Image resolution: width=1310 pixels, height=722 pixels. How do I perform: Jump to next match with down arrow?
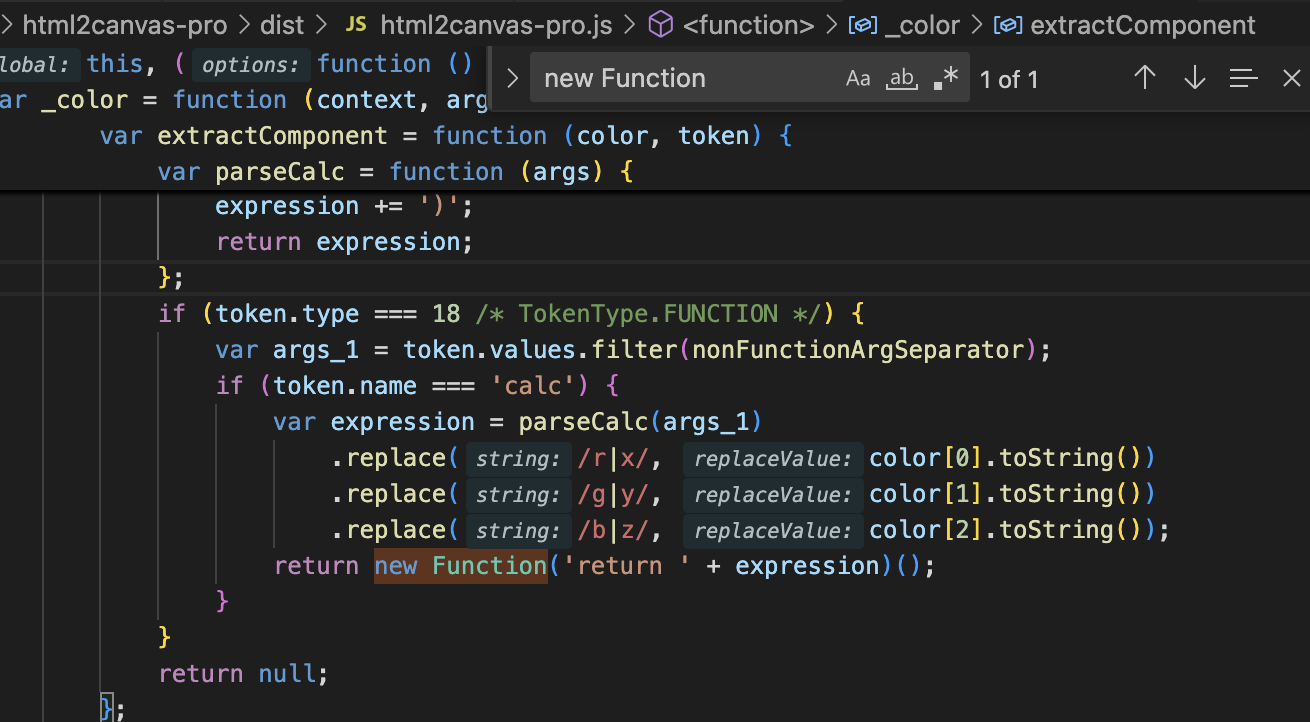point(1194,78)
